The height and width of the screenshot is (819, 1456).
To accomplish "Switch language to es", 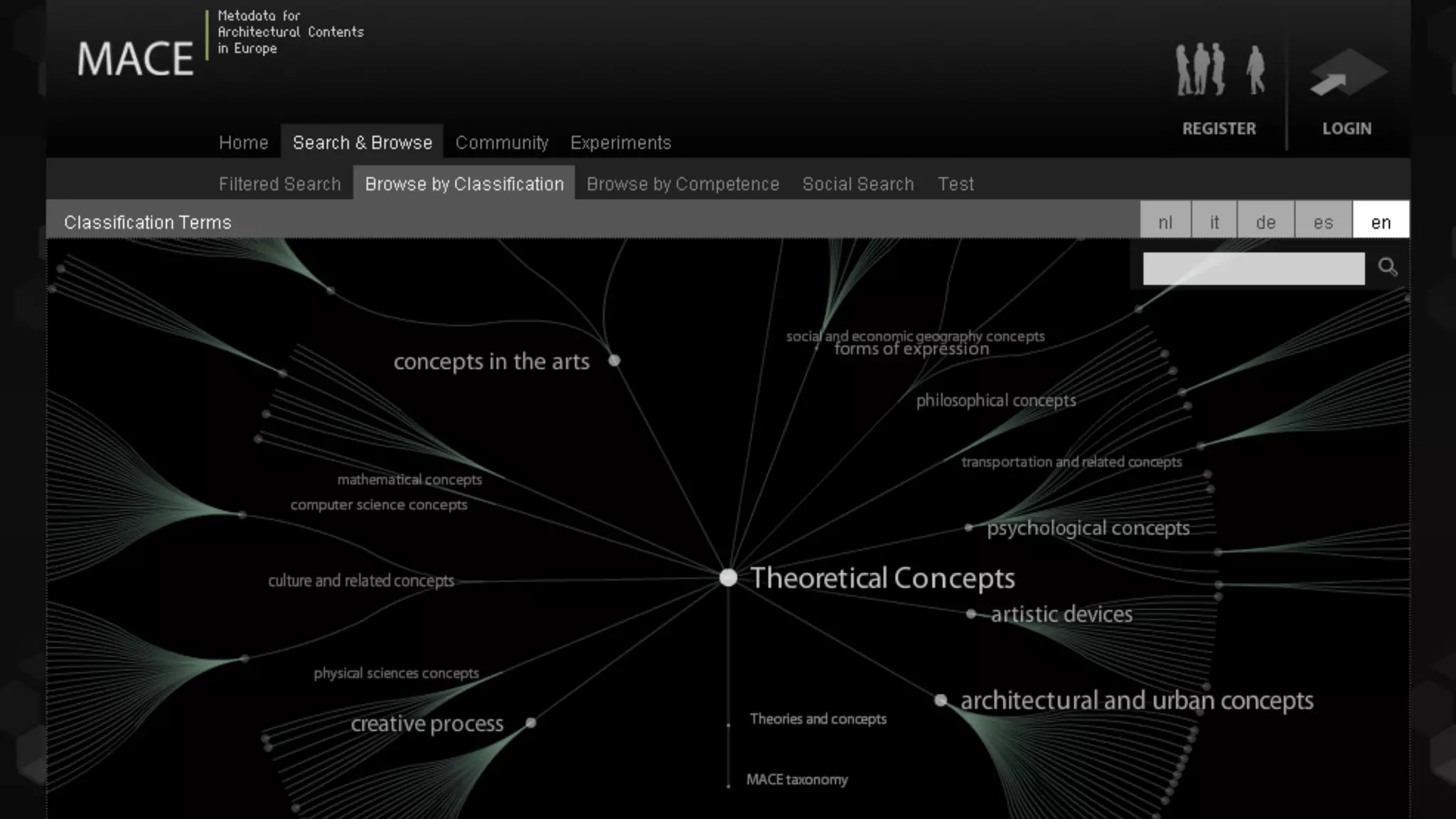I will pyautogui.click(x=1323, y=222).
